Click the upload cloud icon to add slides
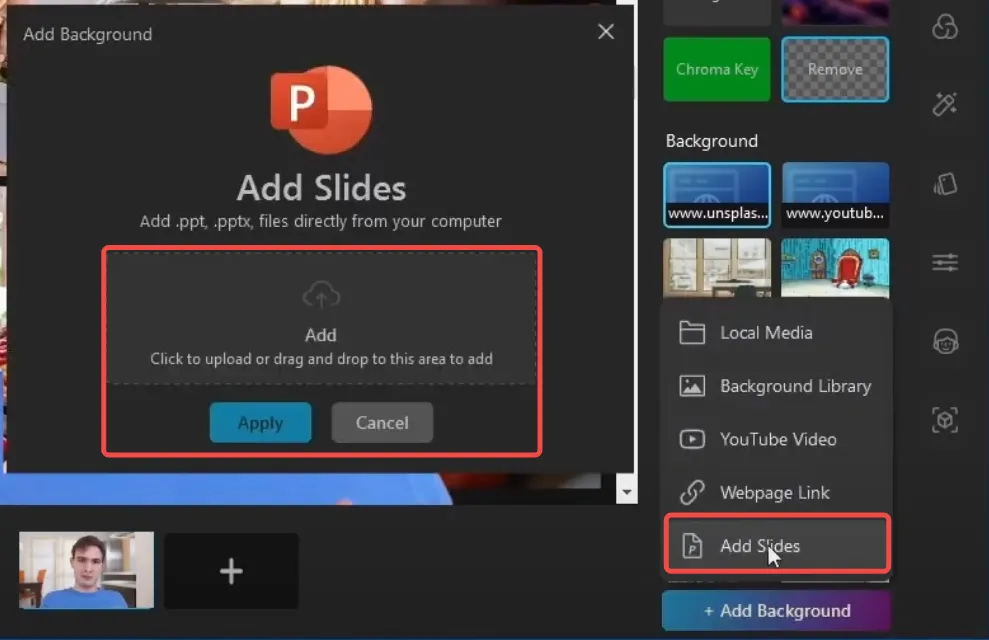989x640 pixels. point(321,294)
